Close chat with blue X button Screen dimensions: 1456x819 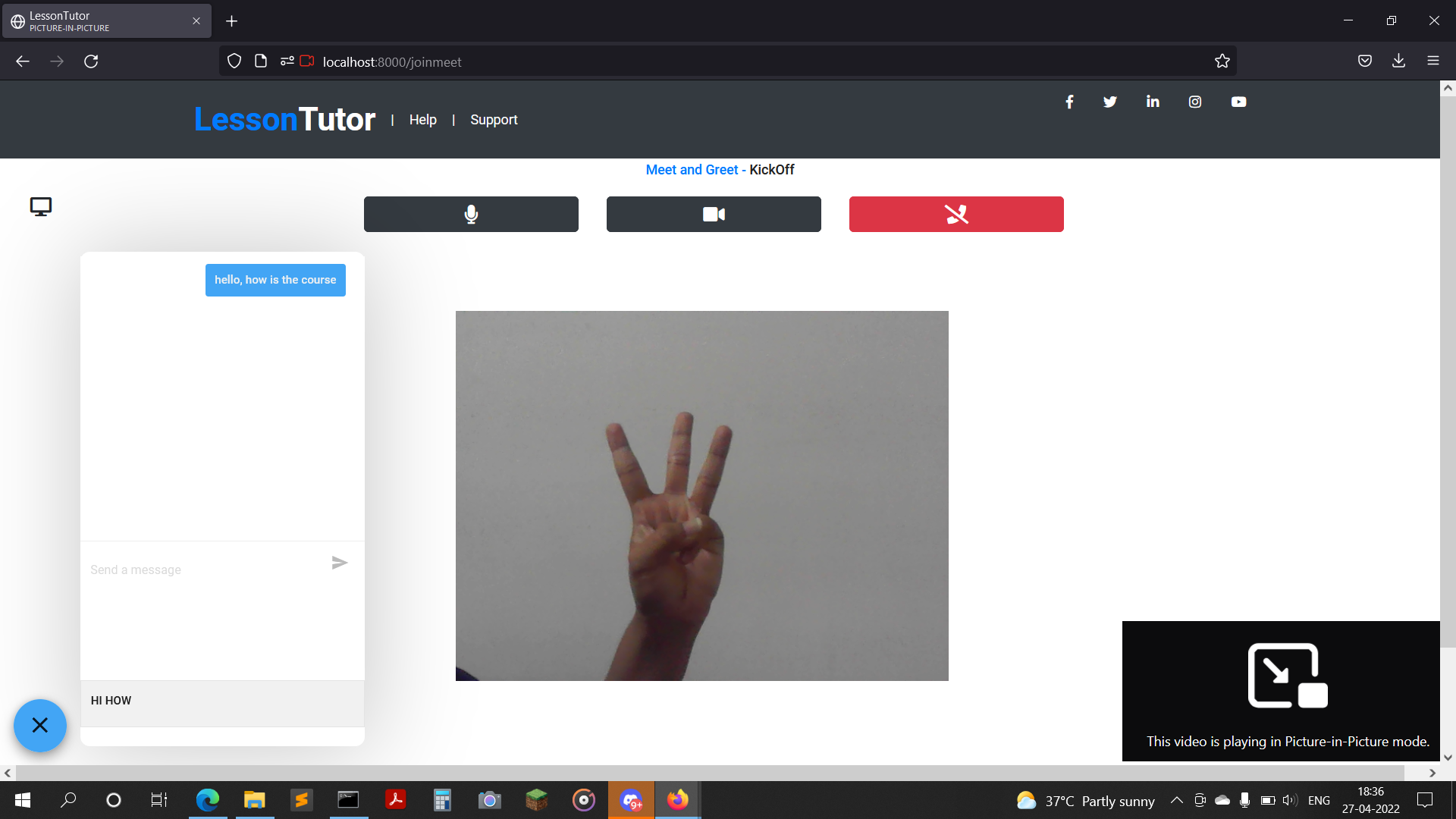[x=40, y=726]
